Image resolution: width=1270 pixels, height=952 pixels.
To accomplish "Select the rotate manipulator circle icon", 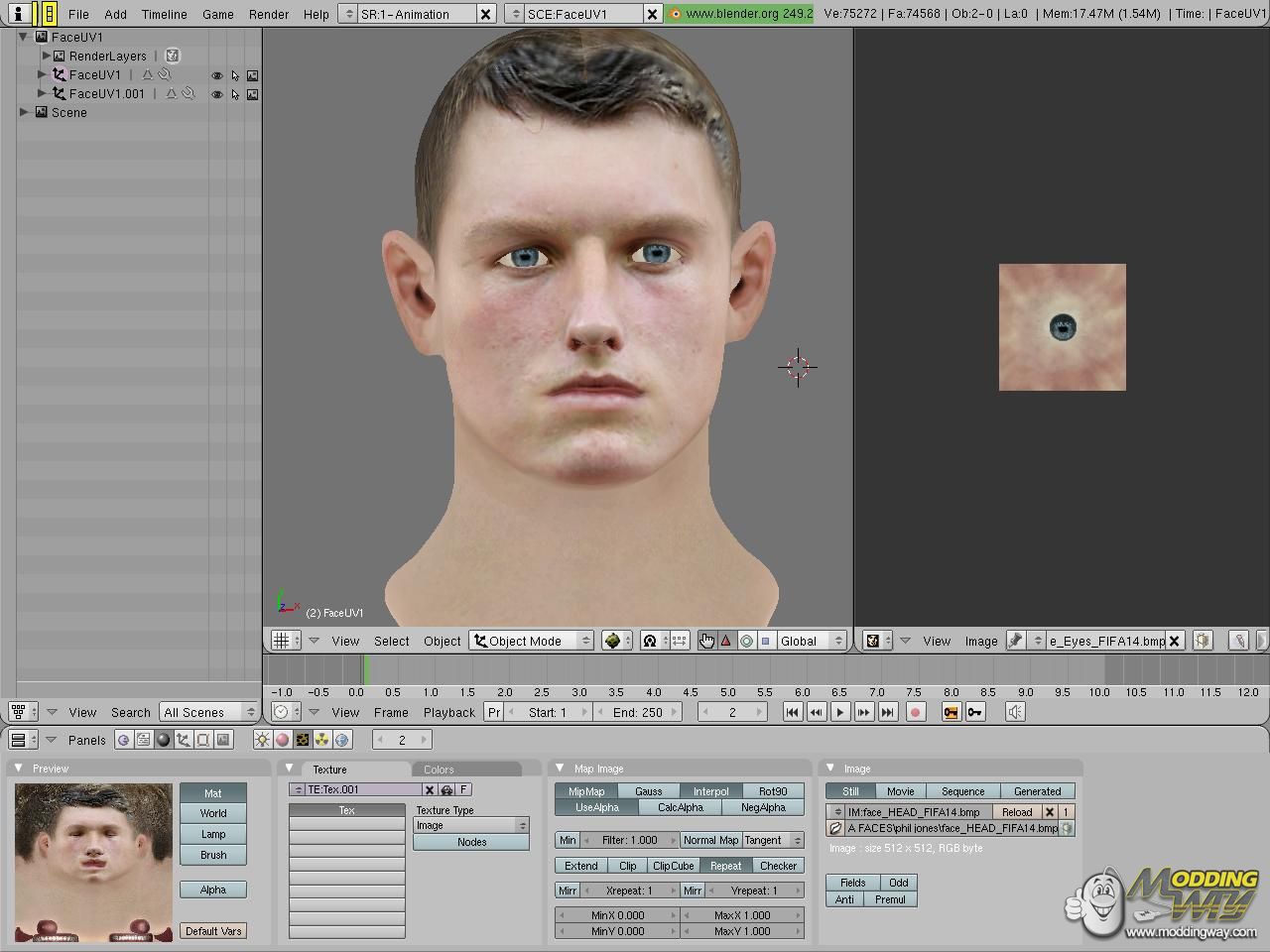I will (x=746, y=641).
